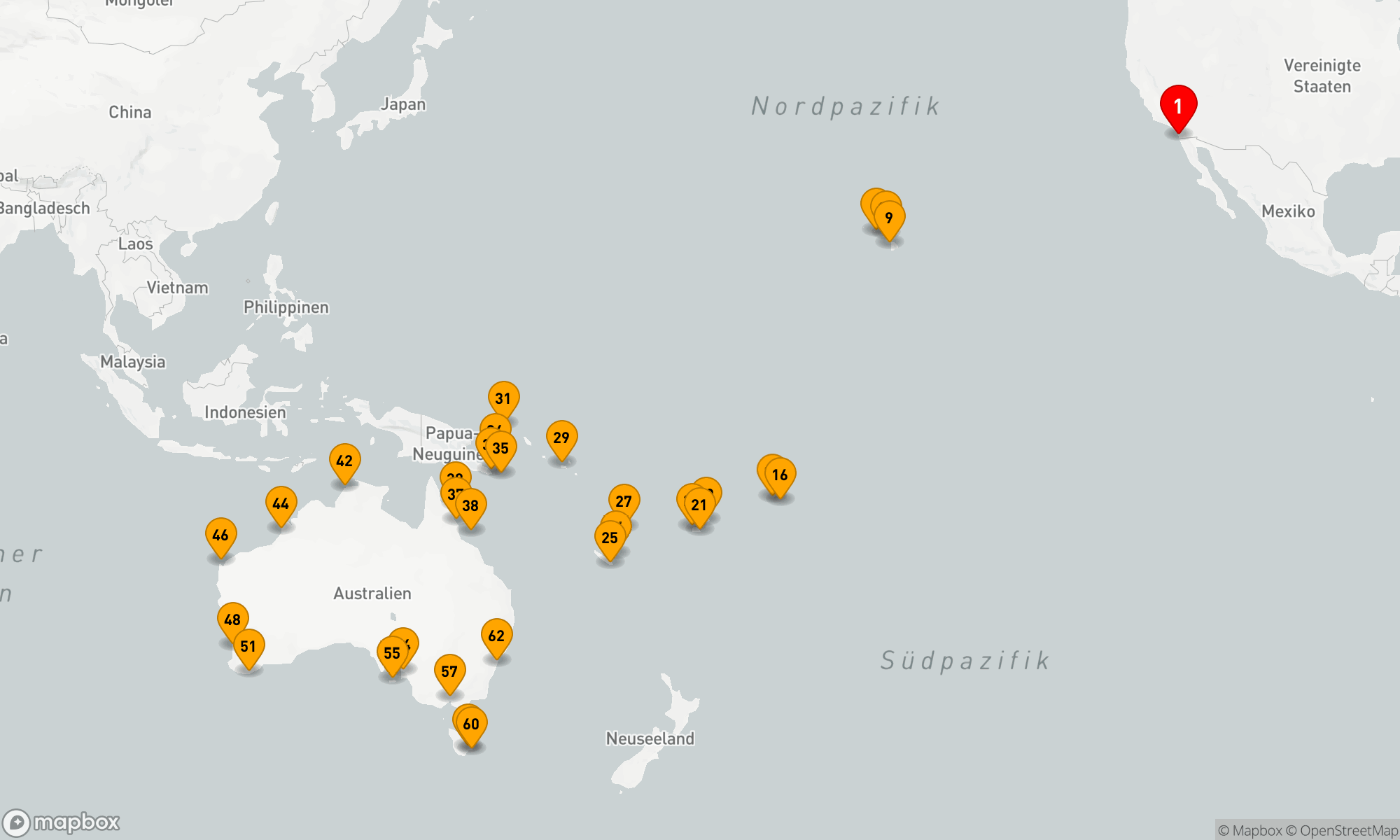The height and width of the screenshot is (840, 1400).
Task: Click marker 31 north of Papua-Neuguinea
Action: pos(503,399)
